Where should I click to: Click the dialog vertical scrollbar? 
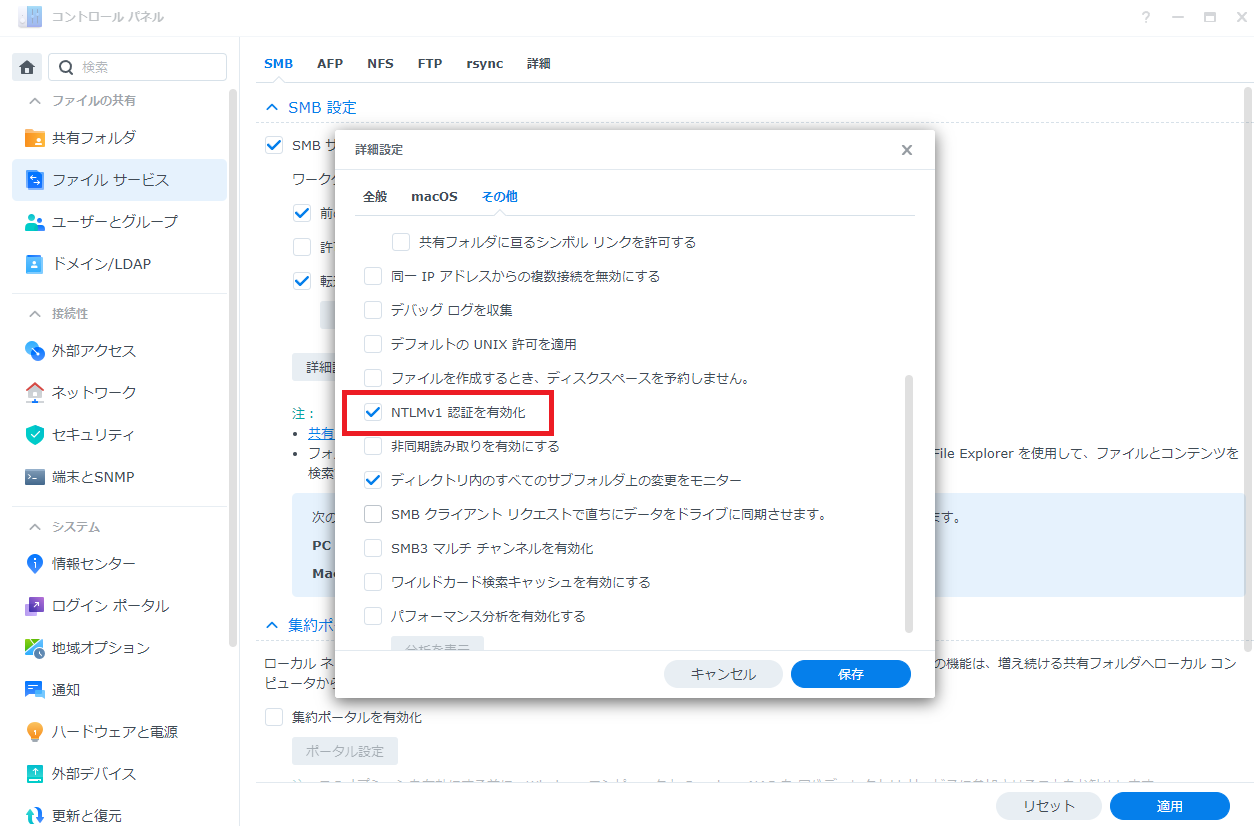(909, 504)
